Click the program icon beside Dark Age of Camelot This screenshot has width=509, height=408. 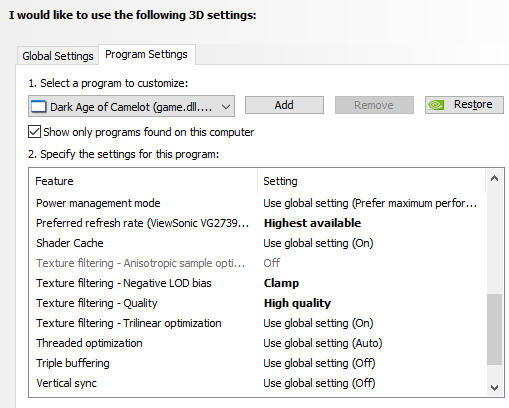point(38,107)
